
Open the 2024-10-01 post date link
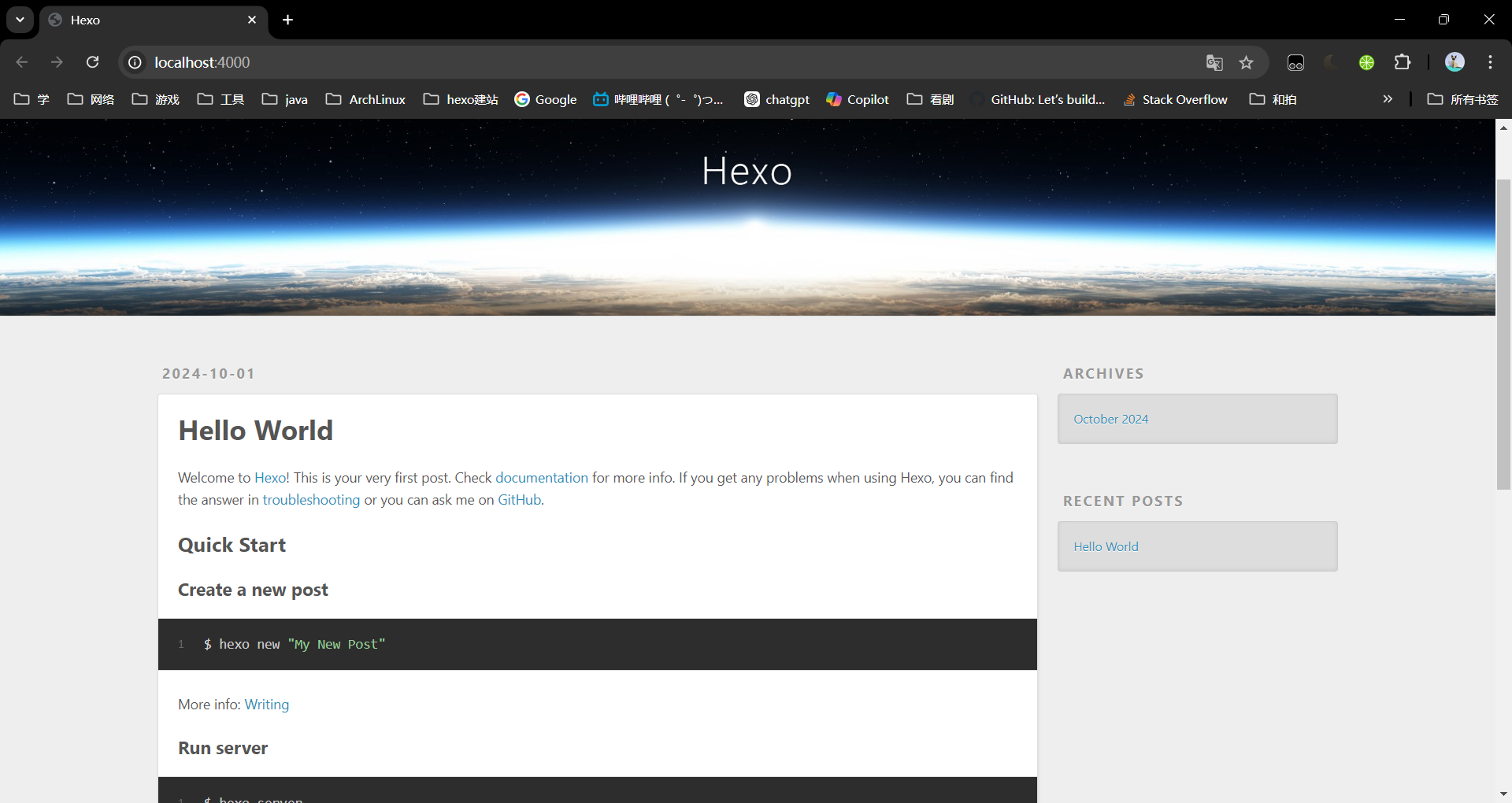[209, 373]
